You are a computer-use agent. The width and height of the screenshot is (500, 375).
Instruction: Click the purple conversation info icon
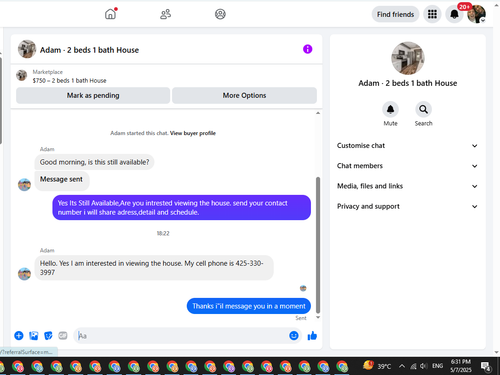[x=307, y=49]
